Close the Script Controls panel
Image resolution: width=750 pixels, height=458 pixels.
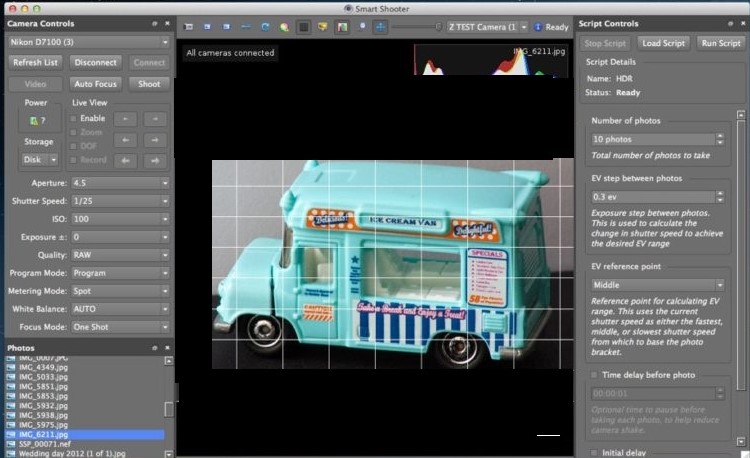743,23
